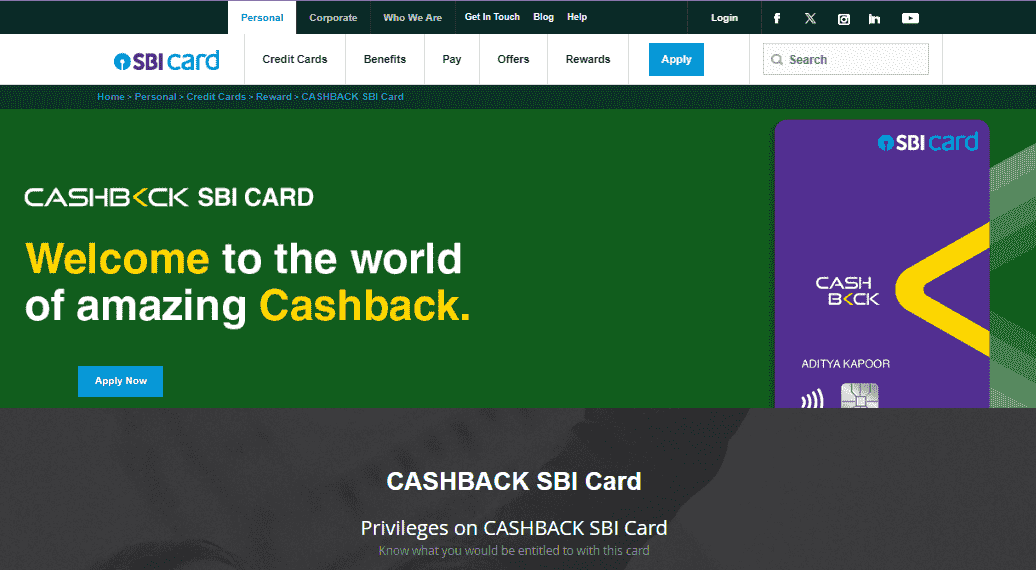Click the Login link in header
Viewport: 1036px width, 570px height.
[724, 18]
